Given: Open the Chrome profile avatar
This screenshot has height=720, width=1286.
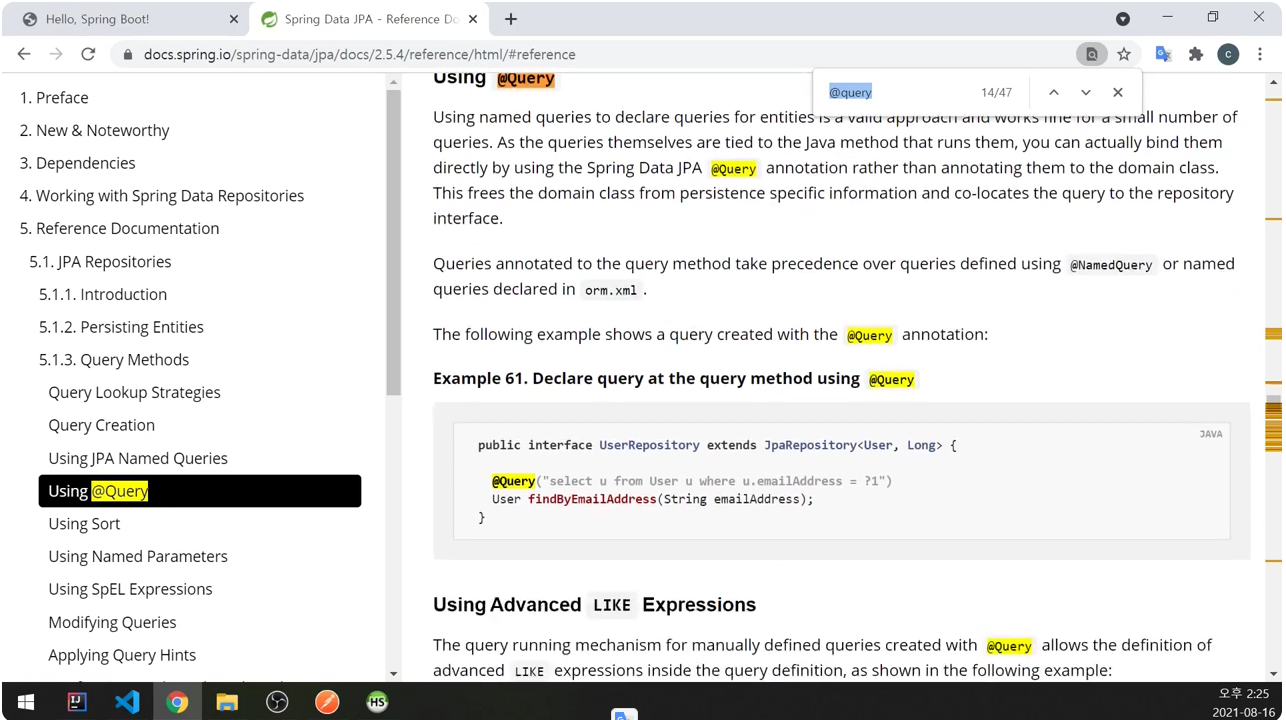Looking at the screenshot, I should point(1228,54).
